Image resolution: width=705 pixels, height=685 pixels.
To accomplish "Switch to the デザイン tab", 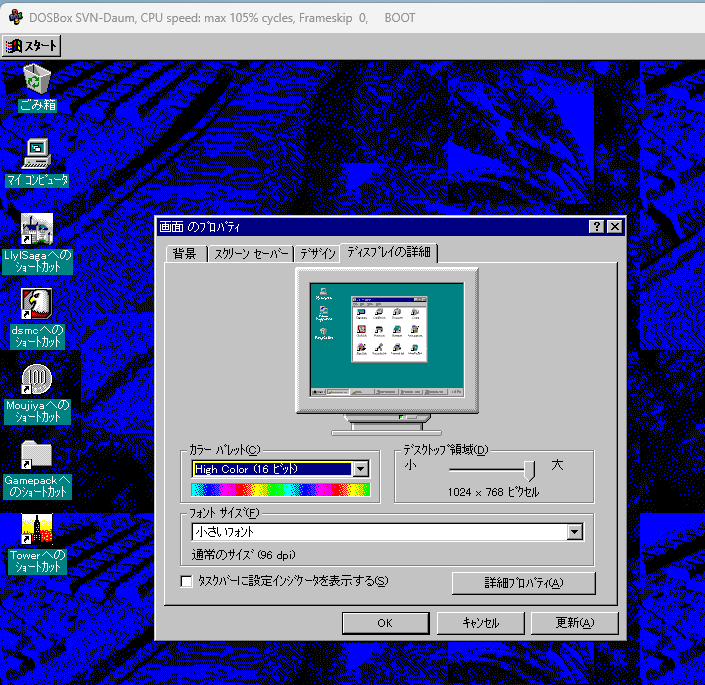I will (x=317, y=254).
